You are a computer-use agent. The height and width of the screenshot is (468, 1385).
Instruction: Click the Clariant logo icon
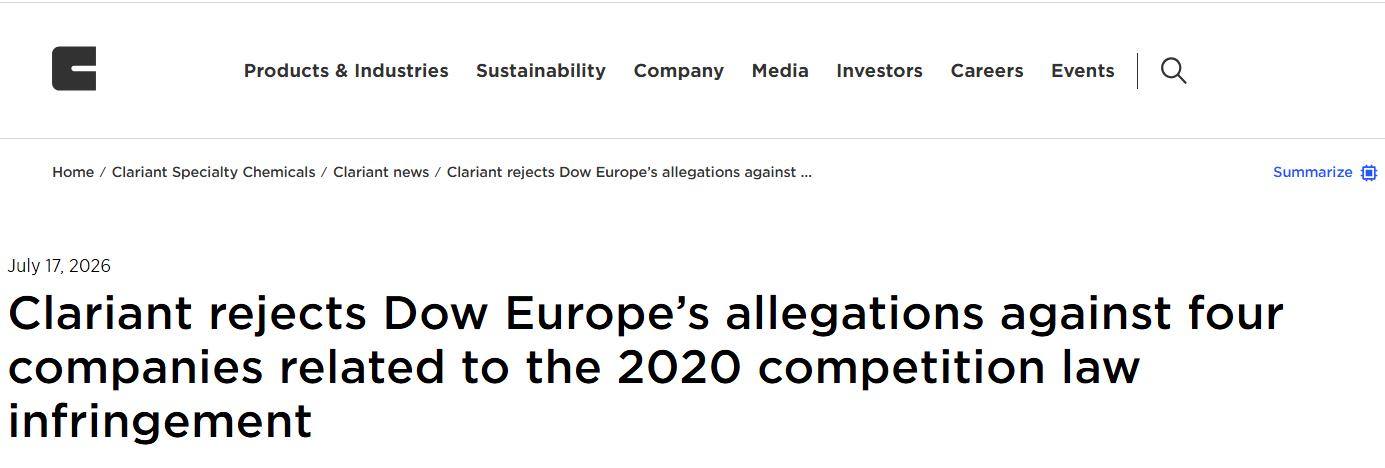(x=74, y=69)
